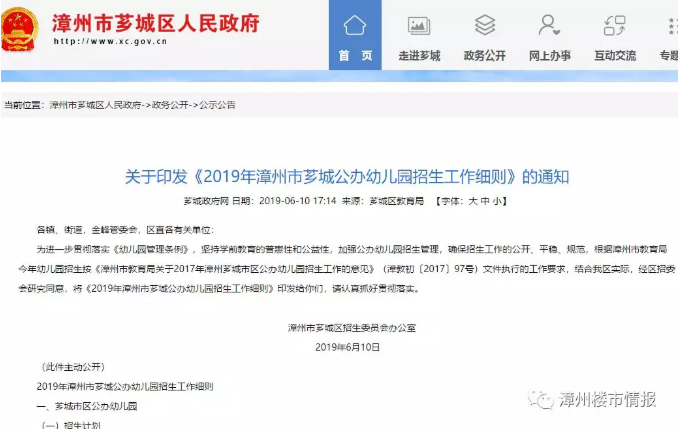This screenshot has height=440, width=681.
Task: Set font size to 中 (medium)
Action: (484, 201)
